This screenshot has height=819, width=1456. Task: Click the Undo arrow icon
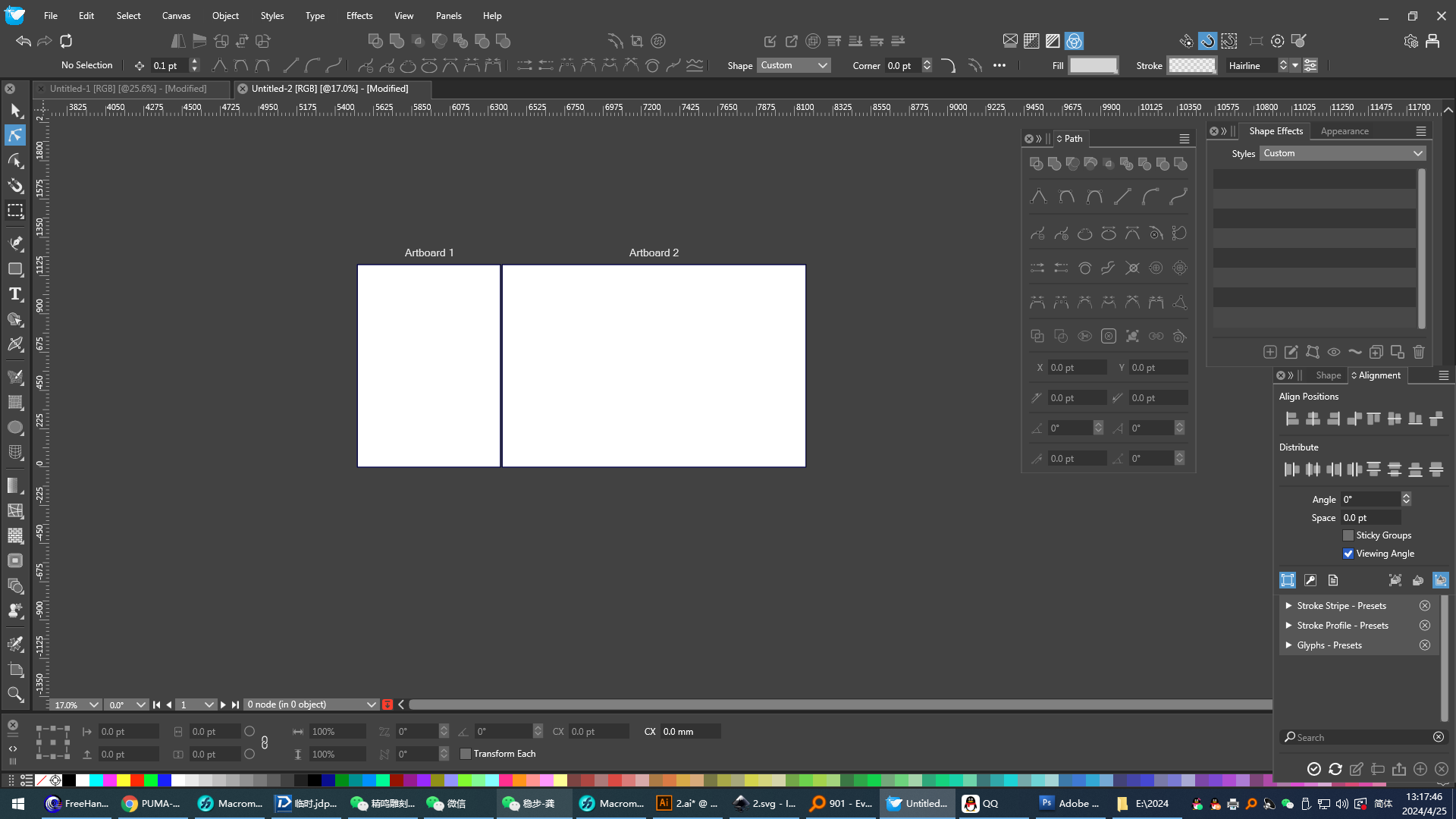tap(23, 41)
